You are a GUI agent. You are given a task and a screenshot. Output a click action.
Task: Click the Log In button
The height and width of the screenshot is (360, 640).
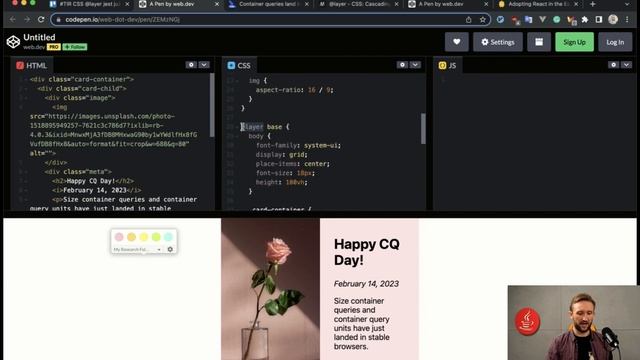(615, 42)
